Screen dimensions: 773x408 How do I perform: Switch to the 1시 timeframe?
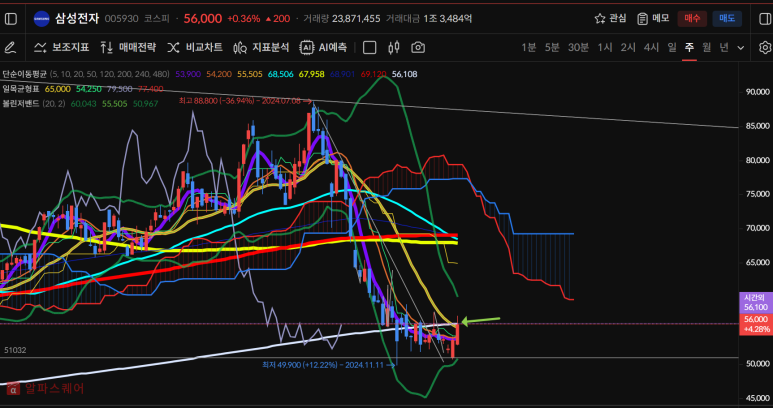click(605, 48)
